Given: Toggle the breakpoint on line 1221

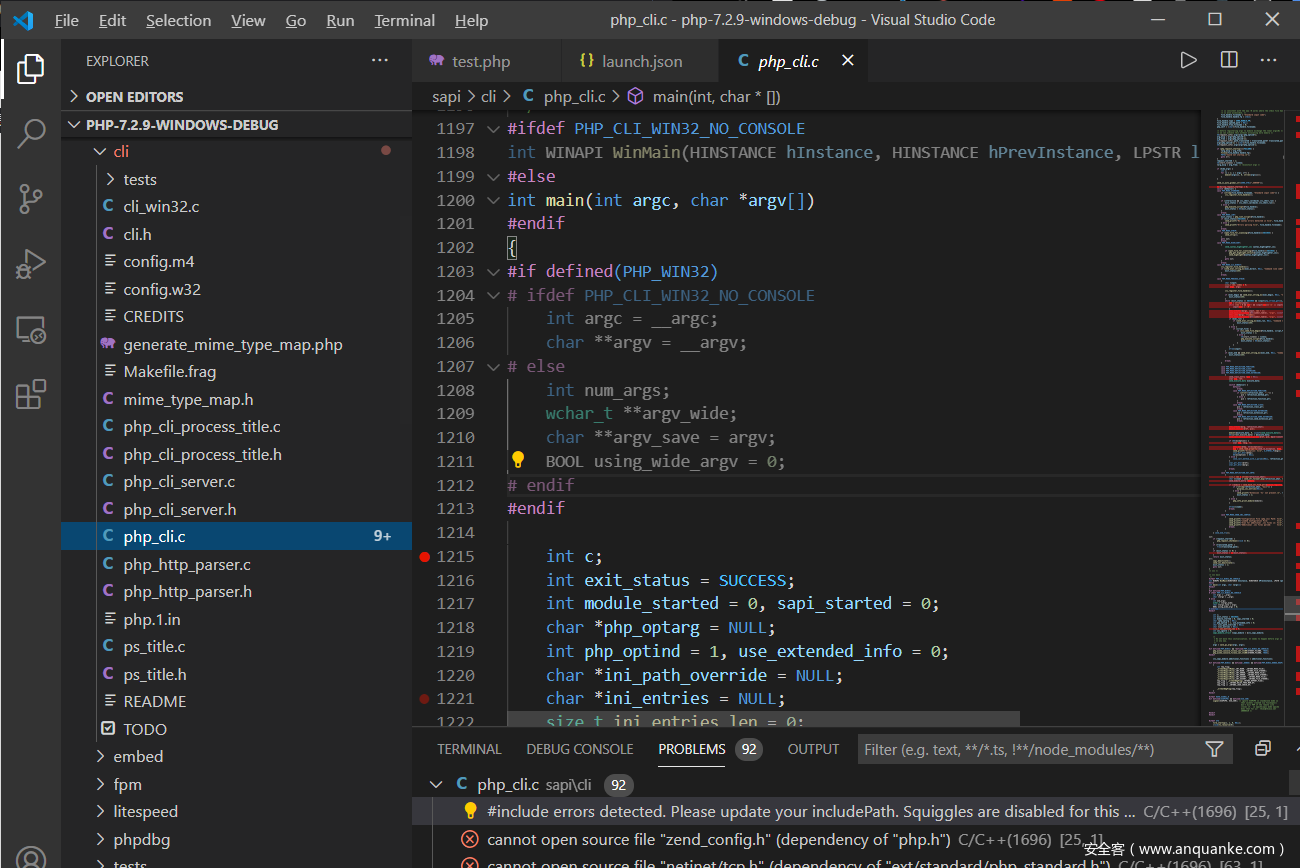Looking at the screenshot, I should point(425,699).
